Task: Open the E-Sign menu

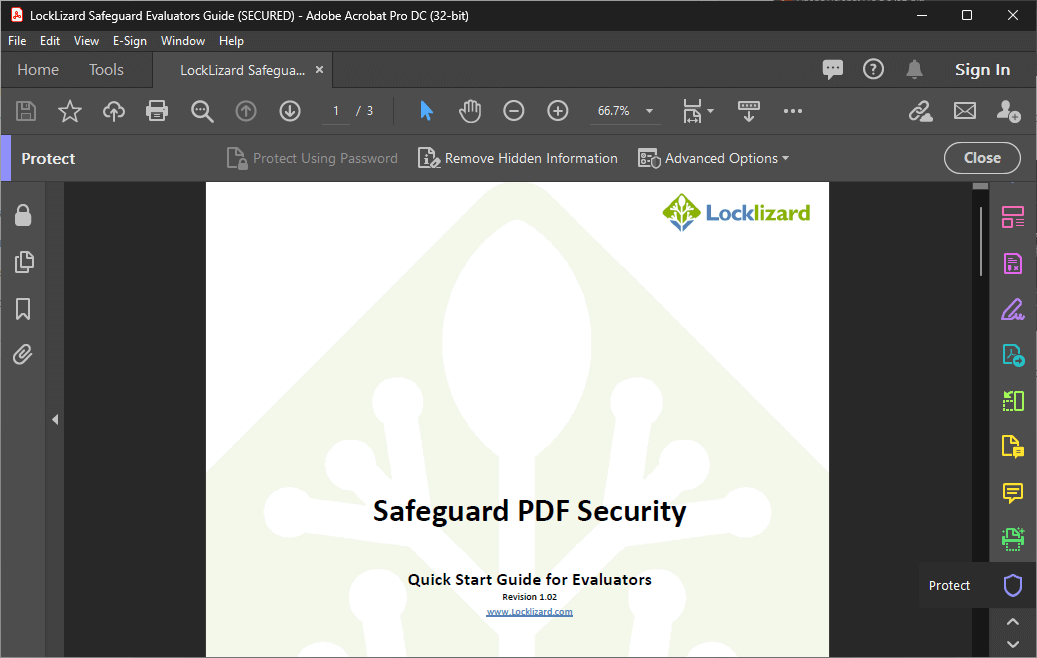Action: point(130,41)
